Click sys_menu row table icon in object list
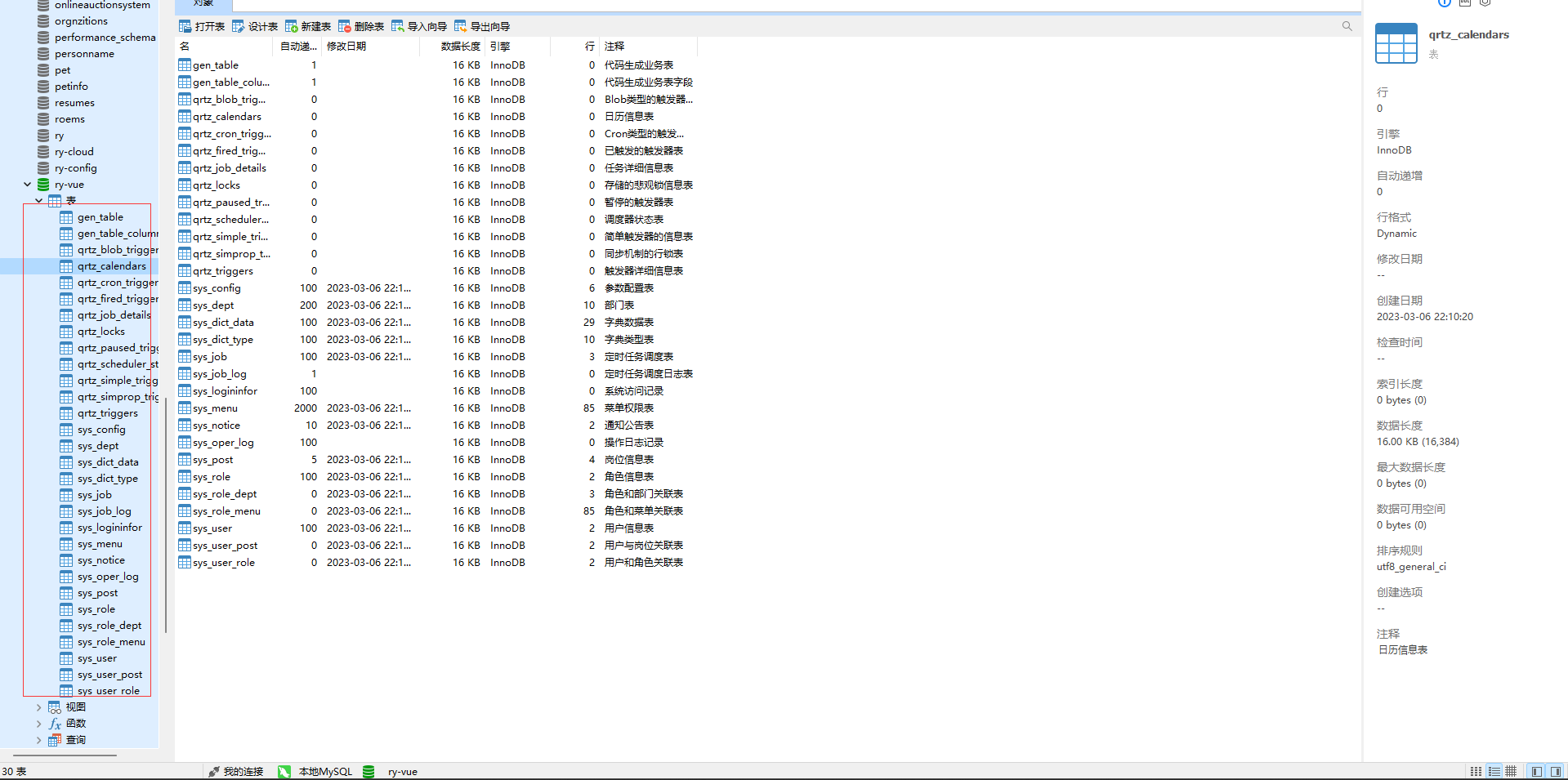This screenshot has height=780, width=1568. [x=185, y=408]
